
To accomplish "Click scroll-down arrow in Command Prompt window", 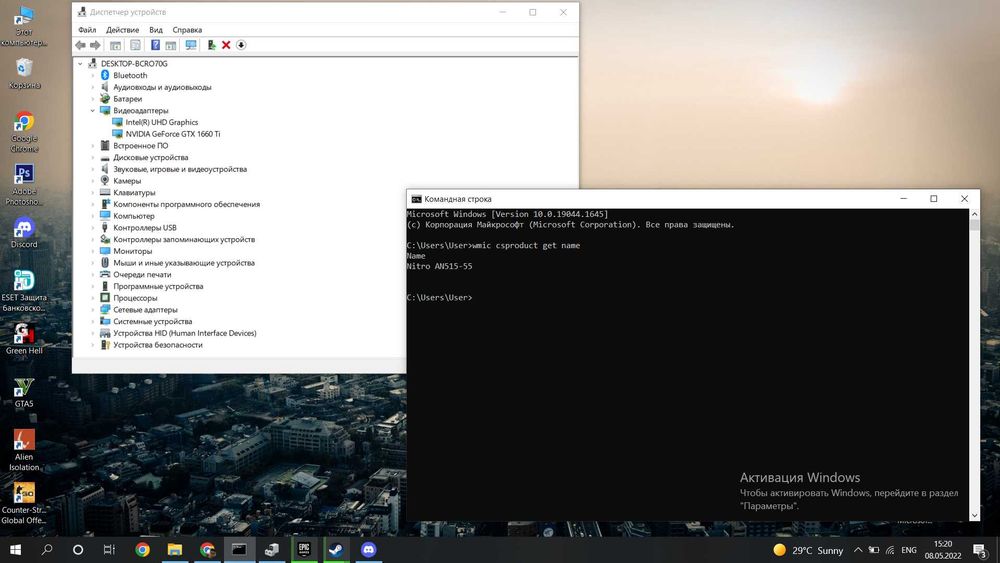I will (x=974, y=515).
